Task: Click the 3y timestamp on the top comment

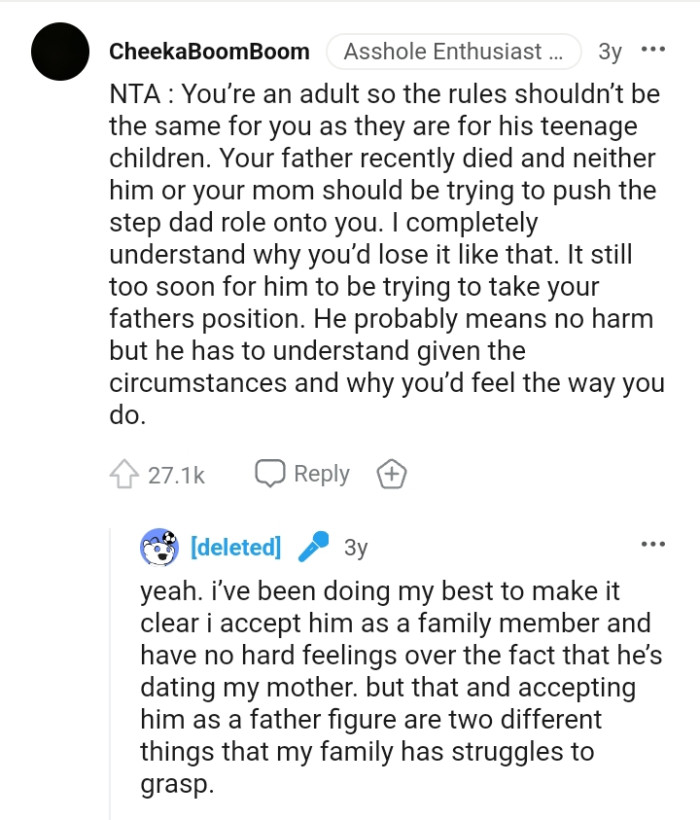Action: pos(606,49)
